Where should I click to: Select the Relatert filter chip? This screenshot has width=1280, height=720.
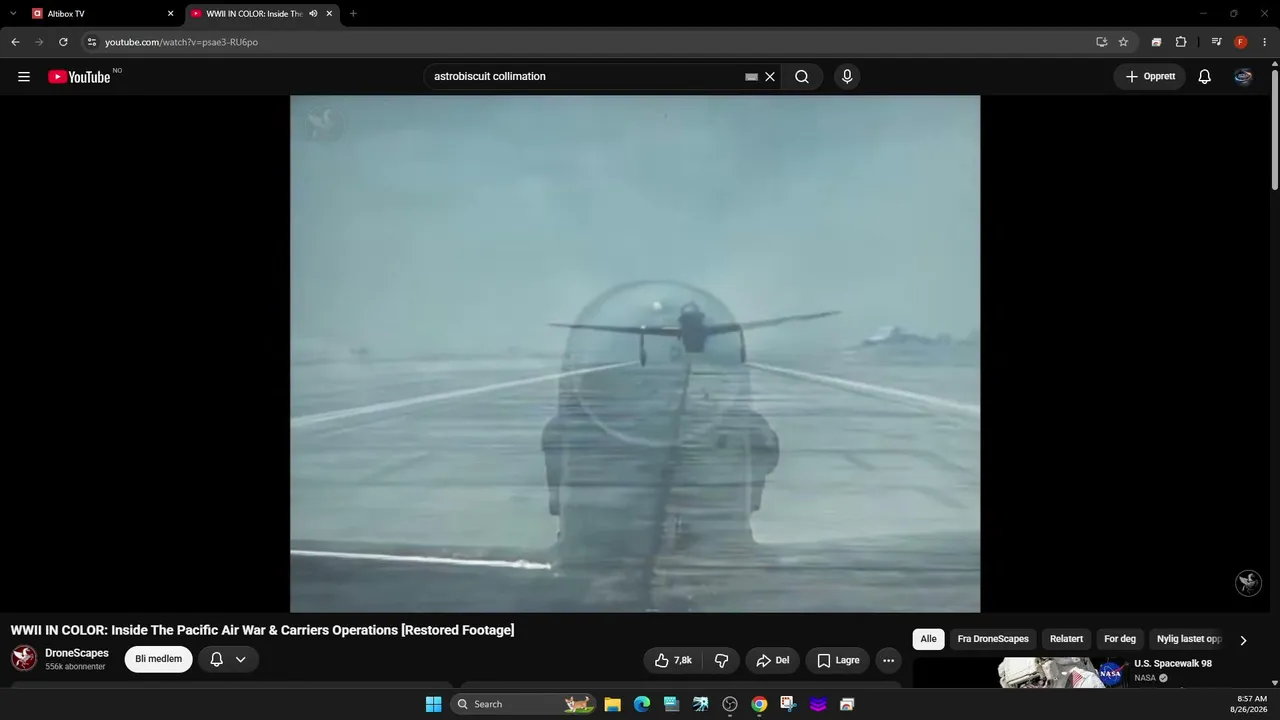(1066, 639)
